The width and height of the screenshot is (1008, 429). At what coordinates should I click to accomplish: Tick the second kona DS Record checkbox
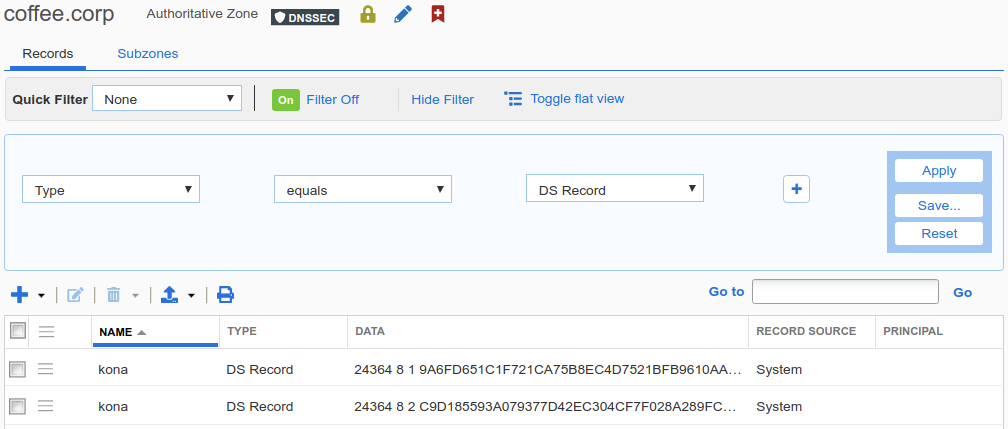[17, 406]
